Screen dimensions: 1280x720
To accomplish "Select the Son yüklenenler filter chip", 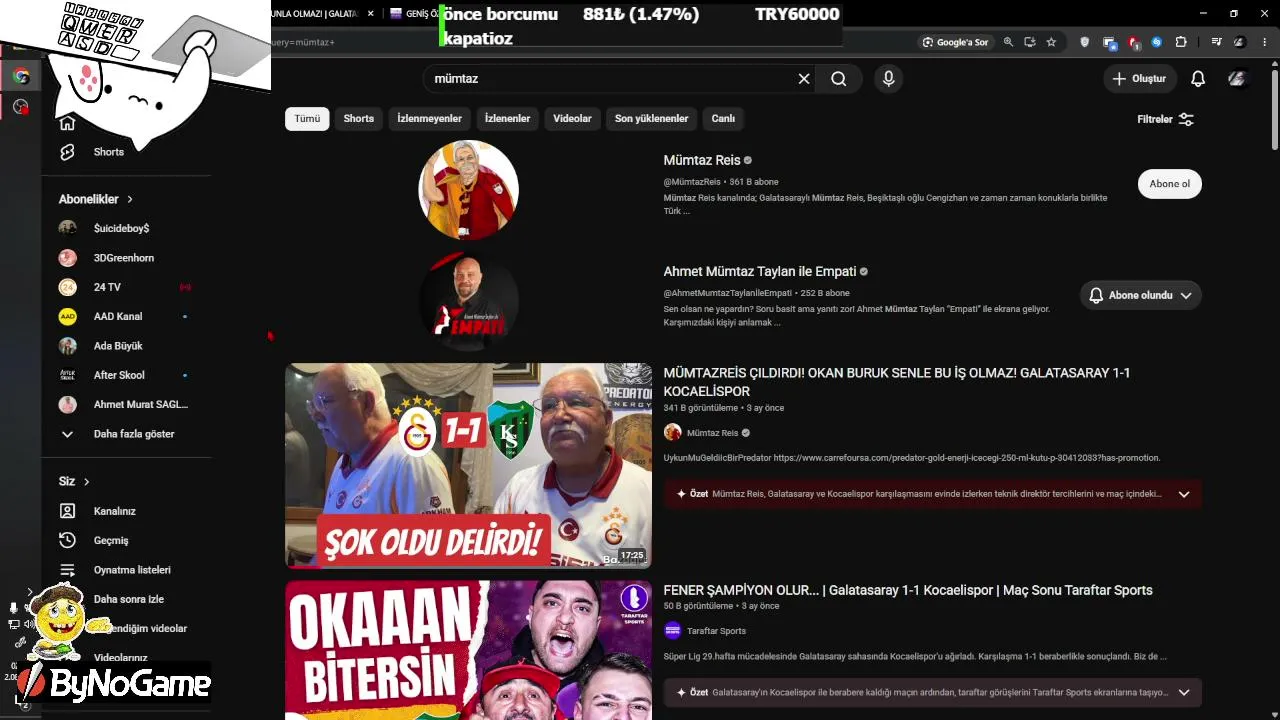I will click(652, 118).
